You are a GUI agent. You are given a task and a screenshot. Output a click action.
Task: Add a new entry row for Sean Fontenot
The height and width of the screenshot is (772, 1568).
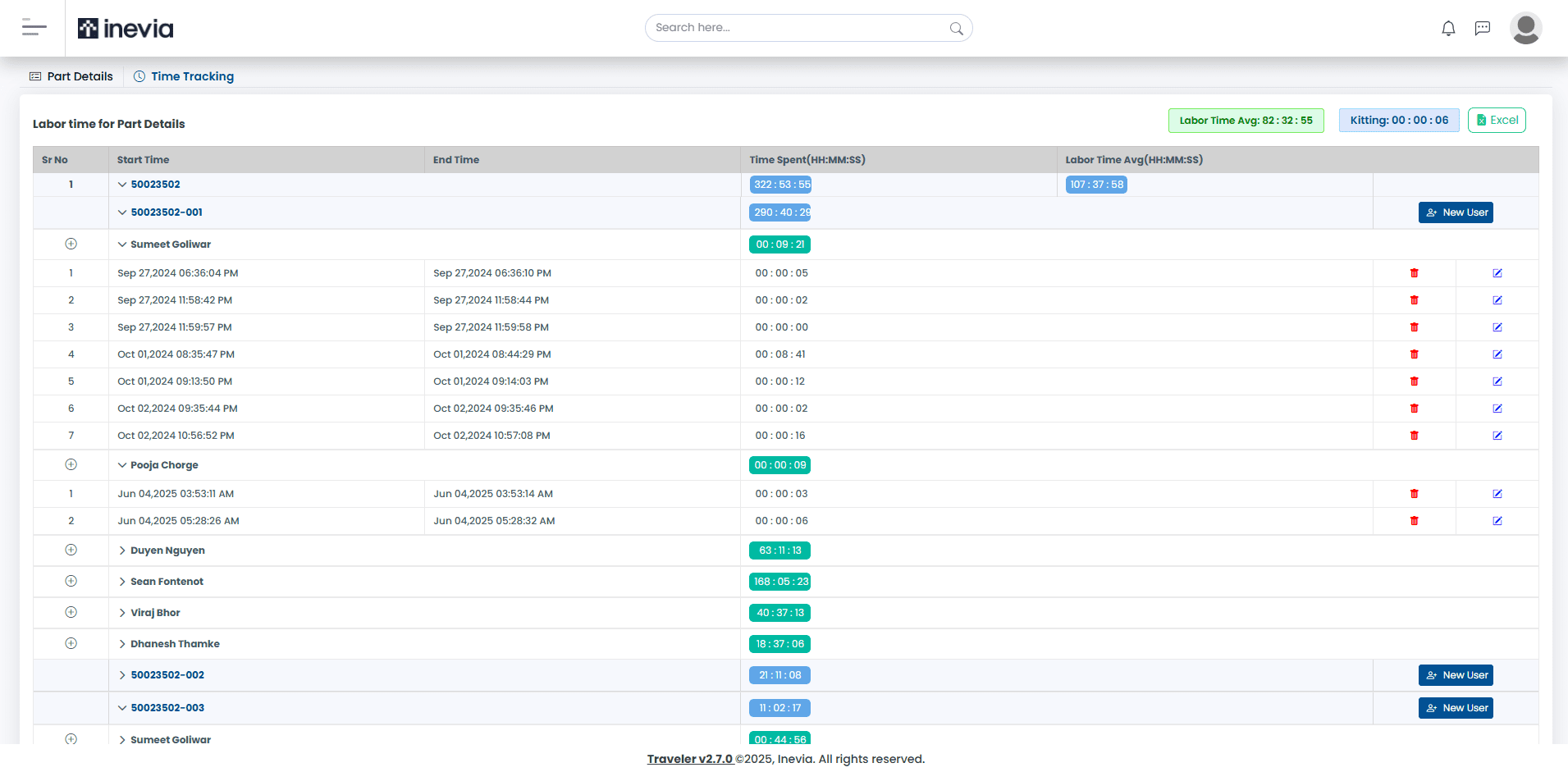pos(71,581)
